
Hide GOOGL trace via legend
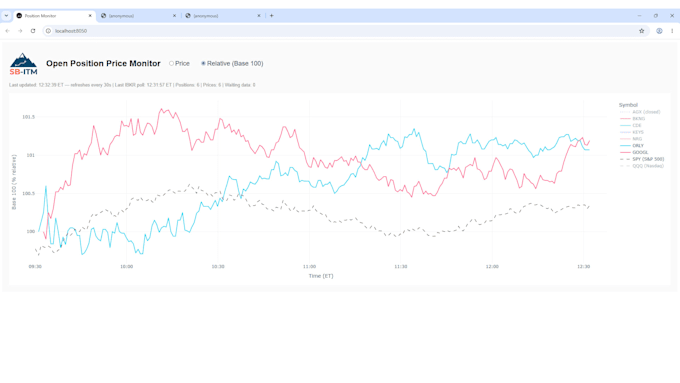click(634, 152)
